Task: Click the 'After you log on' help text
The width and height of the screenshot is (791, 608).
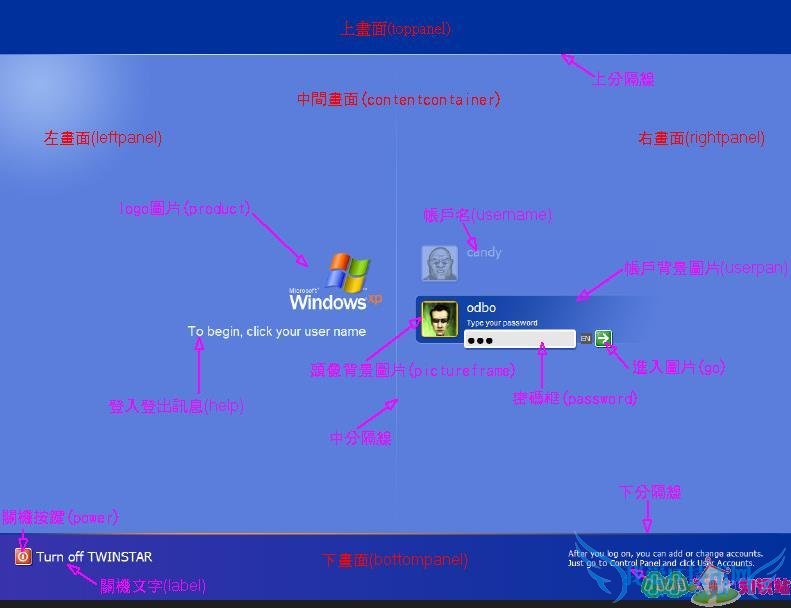Action: coord(665,558)
